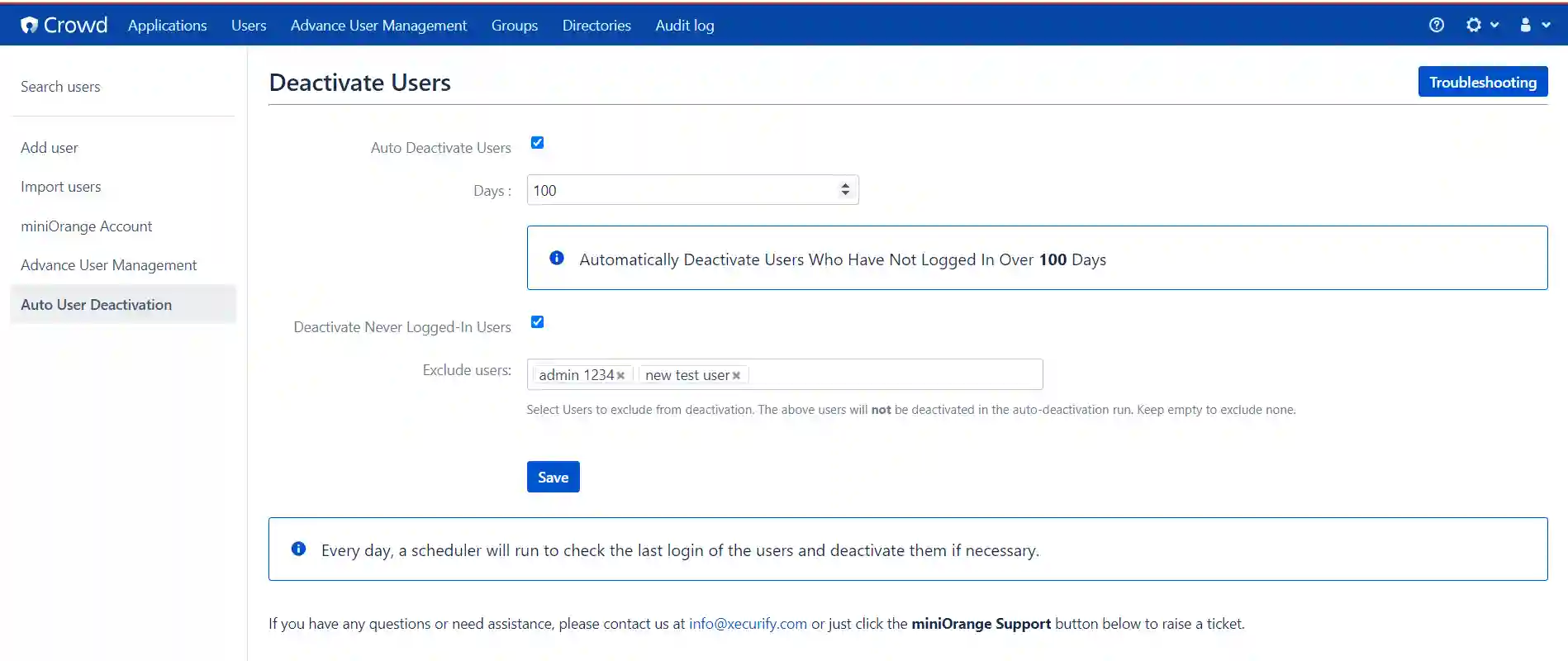Click info icon in scheduler notice

tap(298, 549)
